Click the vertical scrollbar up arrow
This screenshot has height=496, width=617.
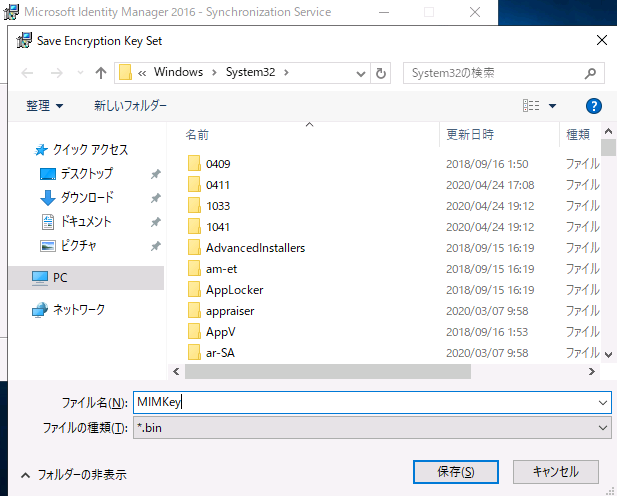point(608,131)
